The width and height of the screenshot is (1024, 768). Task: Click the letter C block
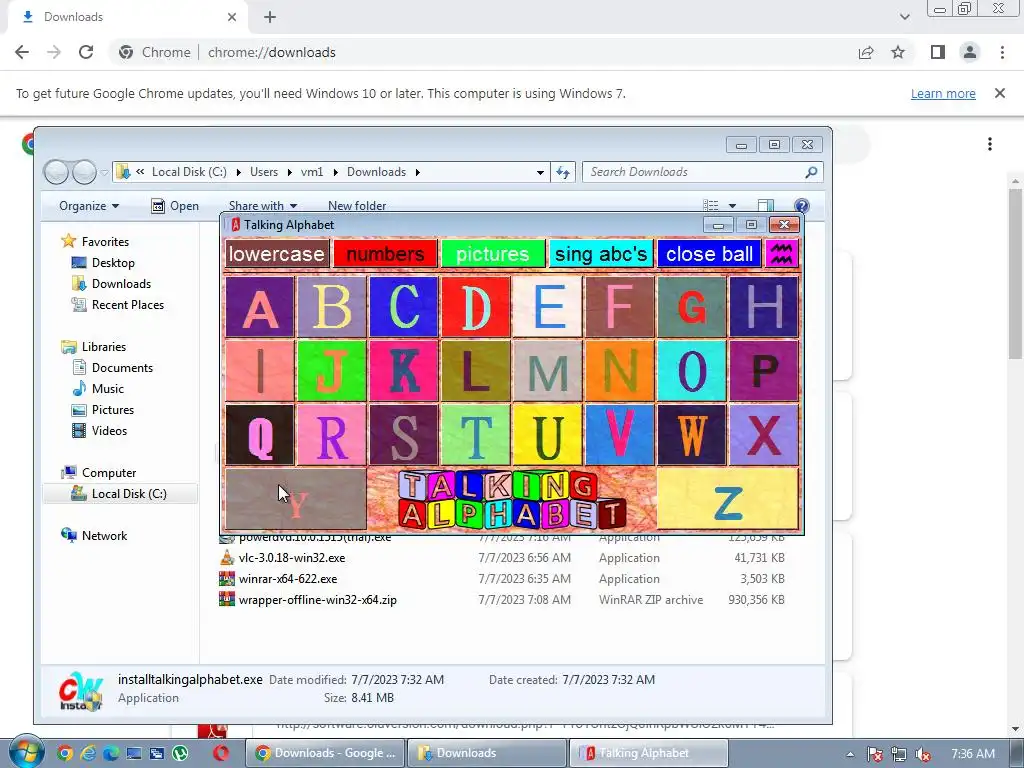coord(403,306)
